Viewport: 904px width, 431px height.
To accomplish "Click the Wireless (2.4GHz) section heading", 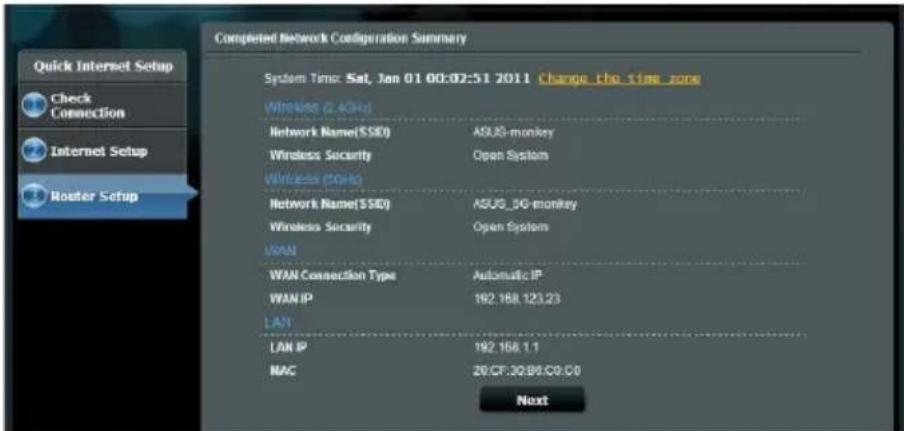I will [x=318, y=108].
